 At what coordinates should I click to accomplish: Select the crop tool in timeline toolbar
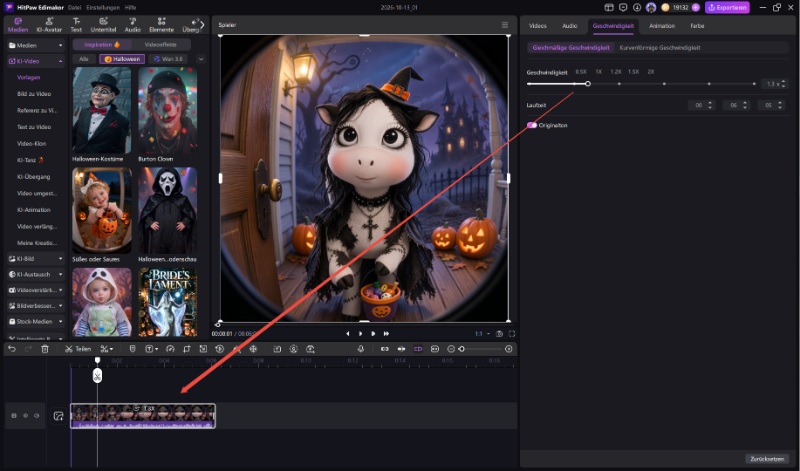click(x=187, y=349)
